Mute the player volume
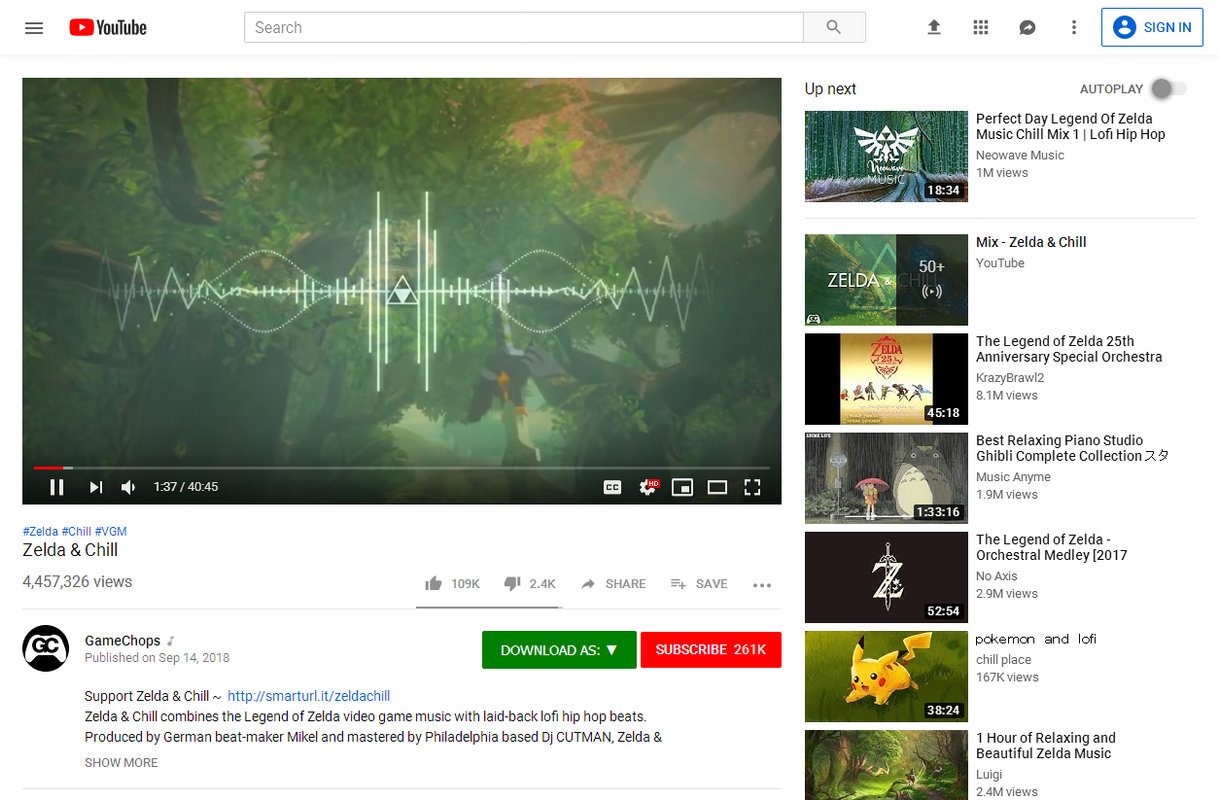 129,487
